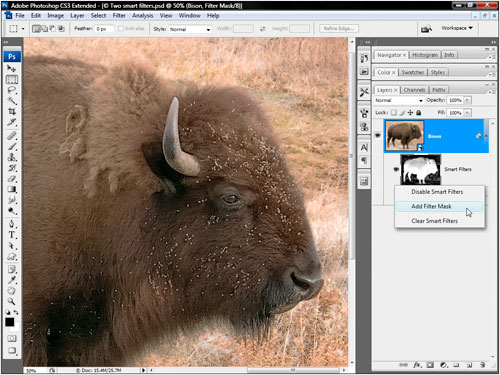Select the Move tool
The height and width of the screenshot is (375, 500).
(12, 69)
